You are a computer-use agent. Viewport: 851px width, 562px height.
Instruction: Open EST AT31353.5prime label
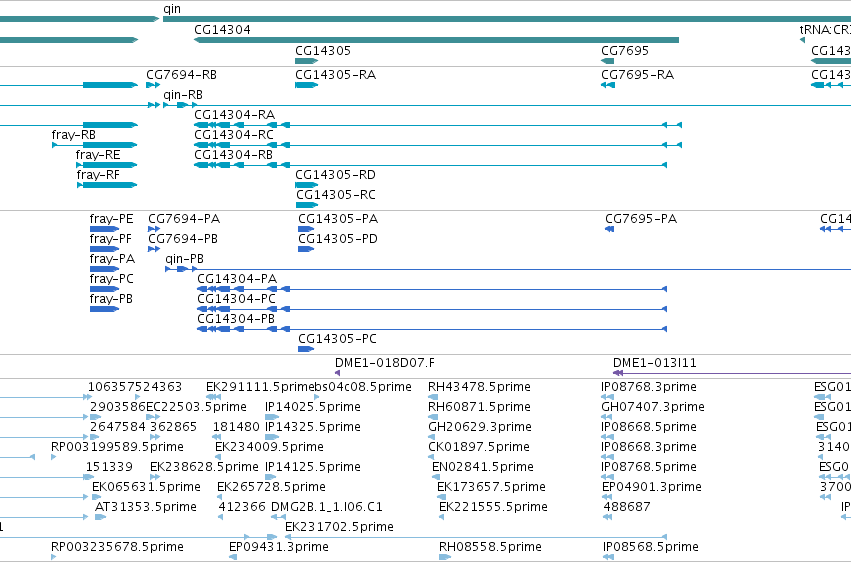pos(145,507)
